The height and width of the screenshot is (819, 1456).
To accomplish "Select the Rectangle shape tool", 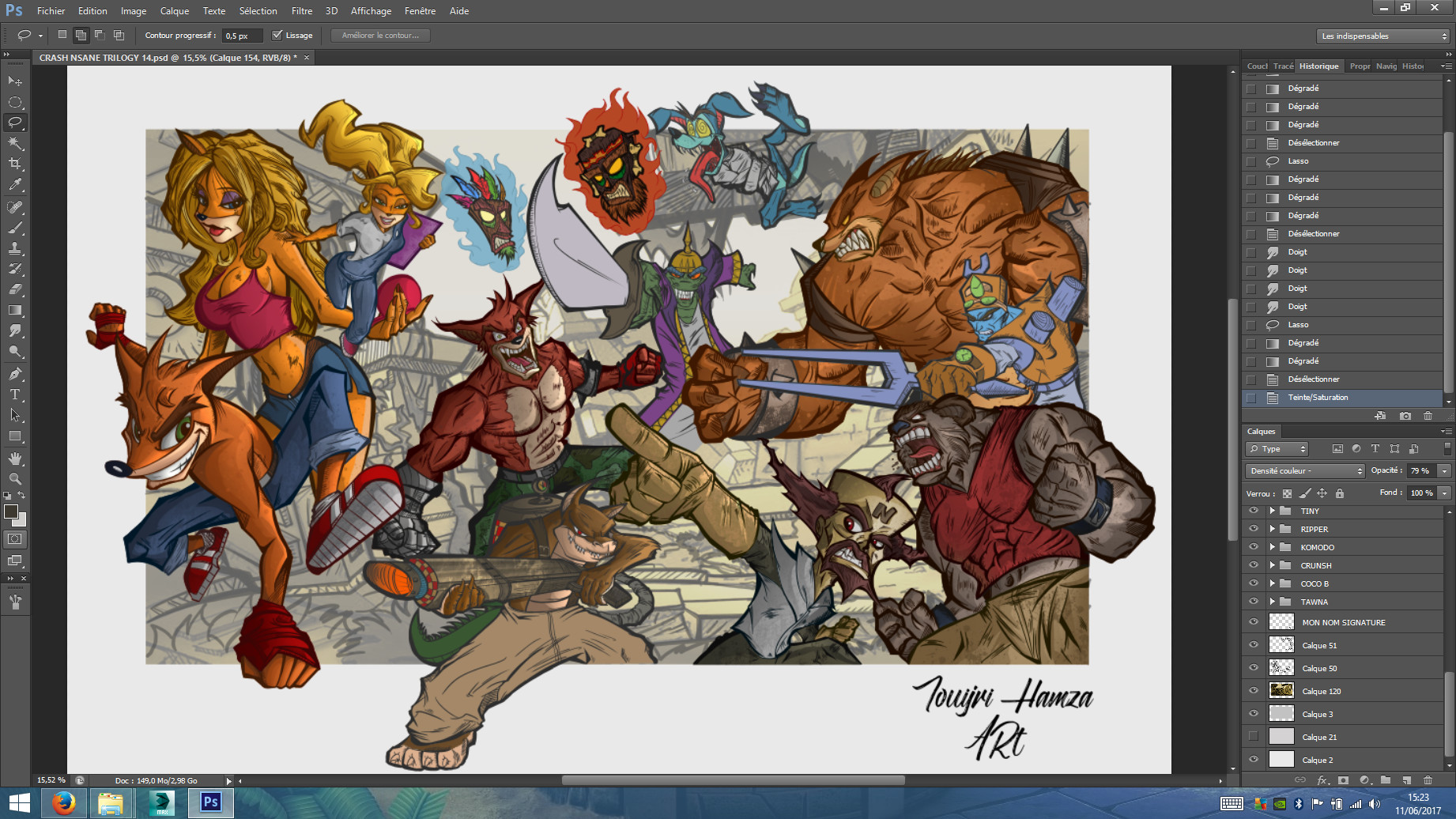I will point(15,436).
